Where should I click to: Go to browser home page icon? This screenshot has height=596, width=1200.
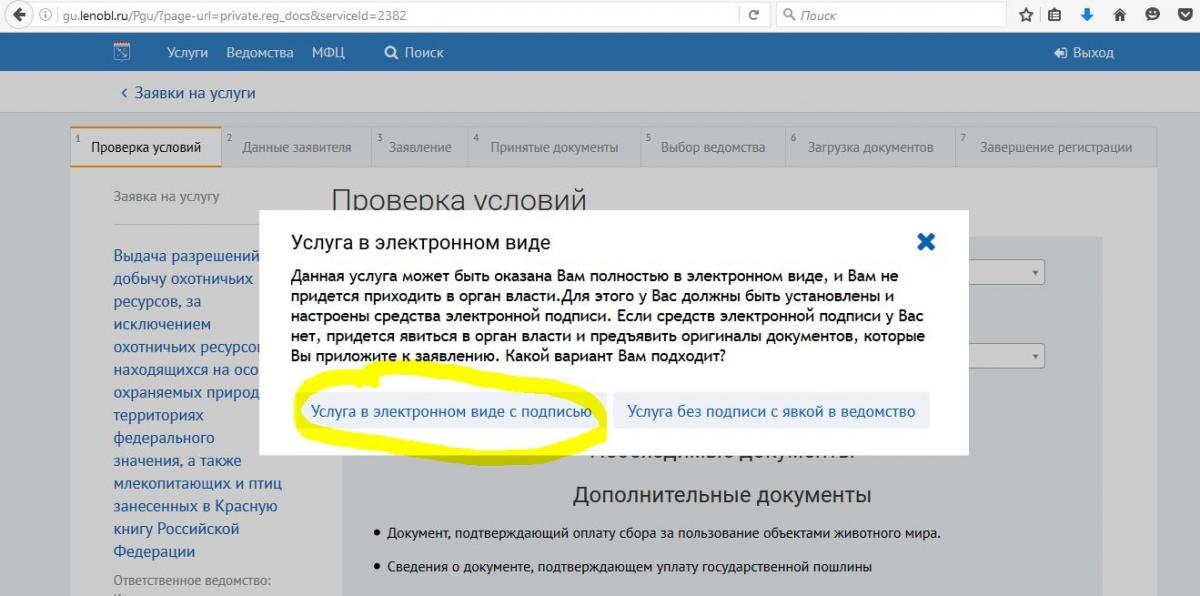pos(1120,15)
